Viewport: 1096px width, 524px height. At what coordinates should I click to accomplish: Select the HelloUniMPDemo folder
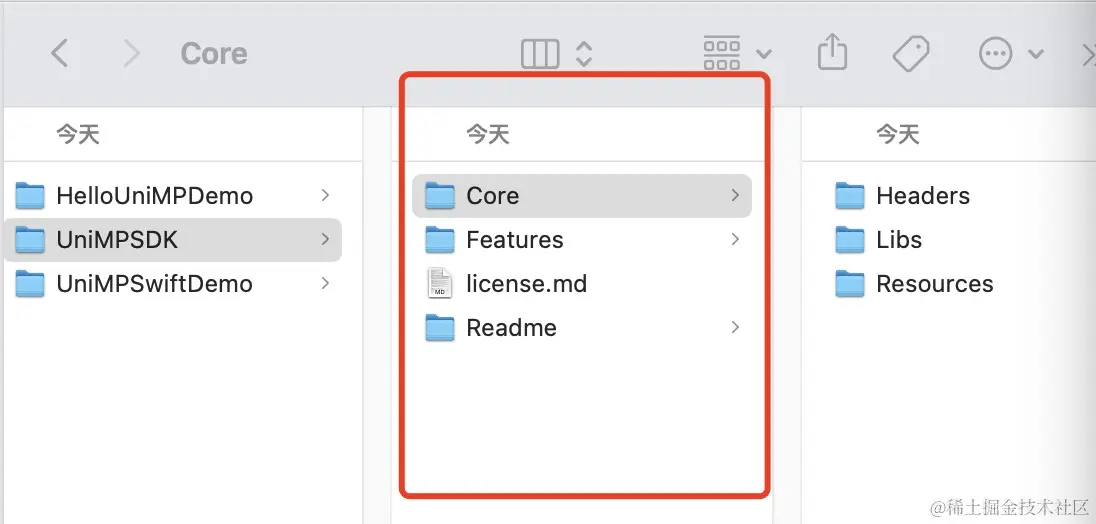(x=173, y=196)
